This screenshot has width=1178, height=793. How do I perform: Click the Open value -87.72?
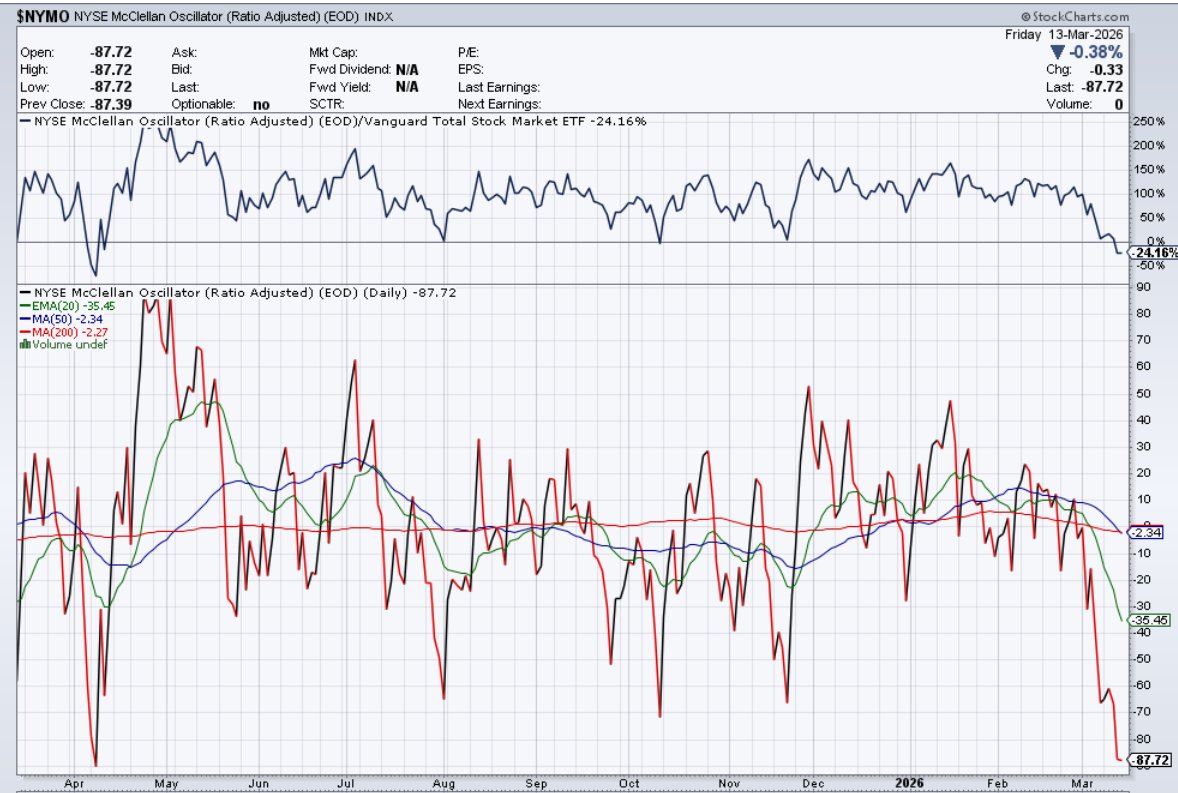pyautogui.click(x=110, y=52)
